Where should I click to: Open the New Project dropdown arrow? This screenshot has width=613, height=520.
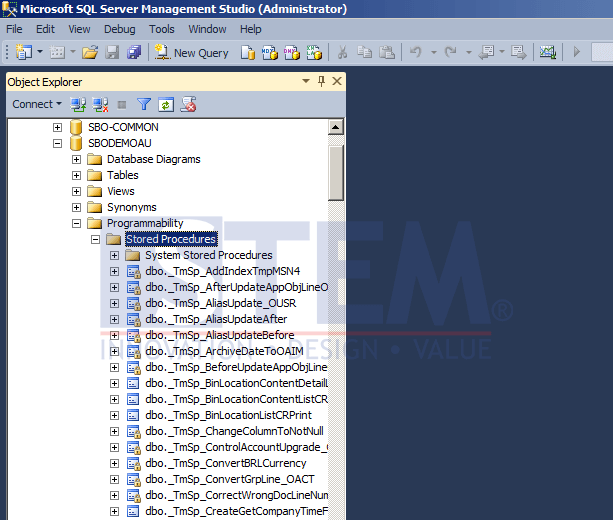pyautogui.click(x=40, y=51)
